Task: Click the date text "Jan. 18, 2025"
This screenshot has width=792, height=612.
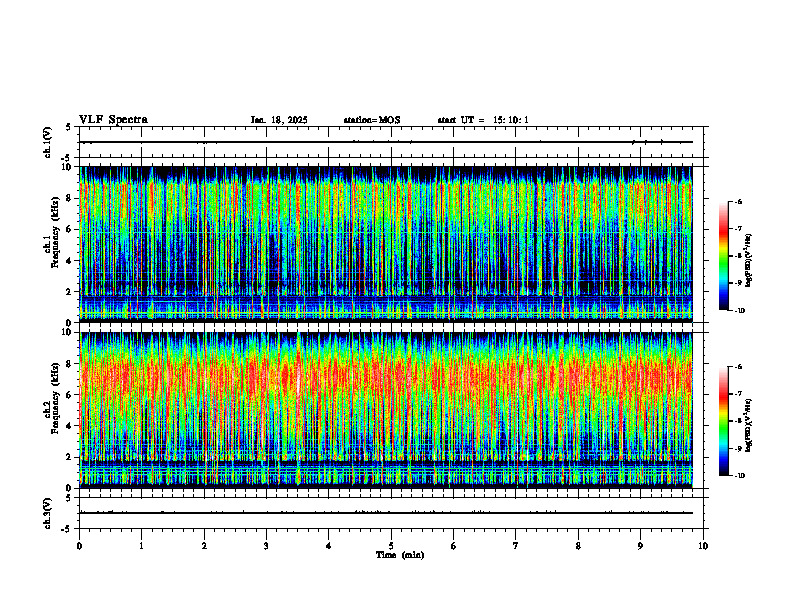Action: 279,120
